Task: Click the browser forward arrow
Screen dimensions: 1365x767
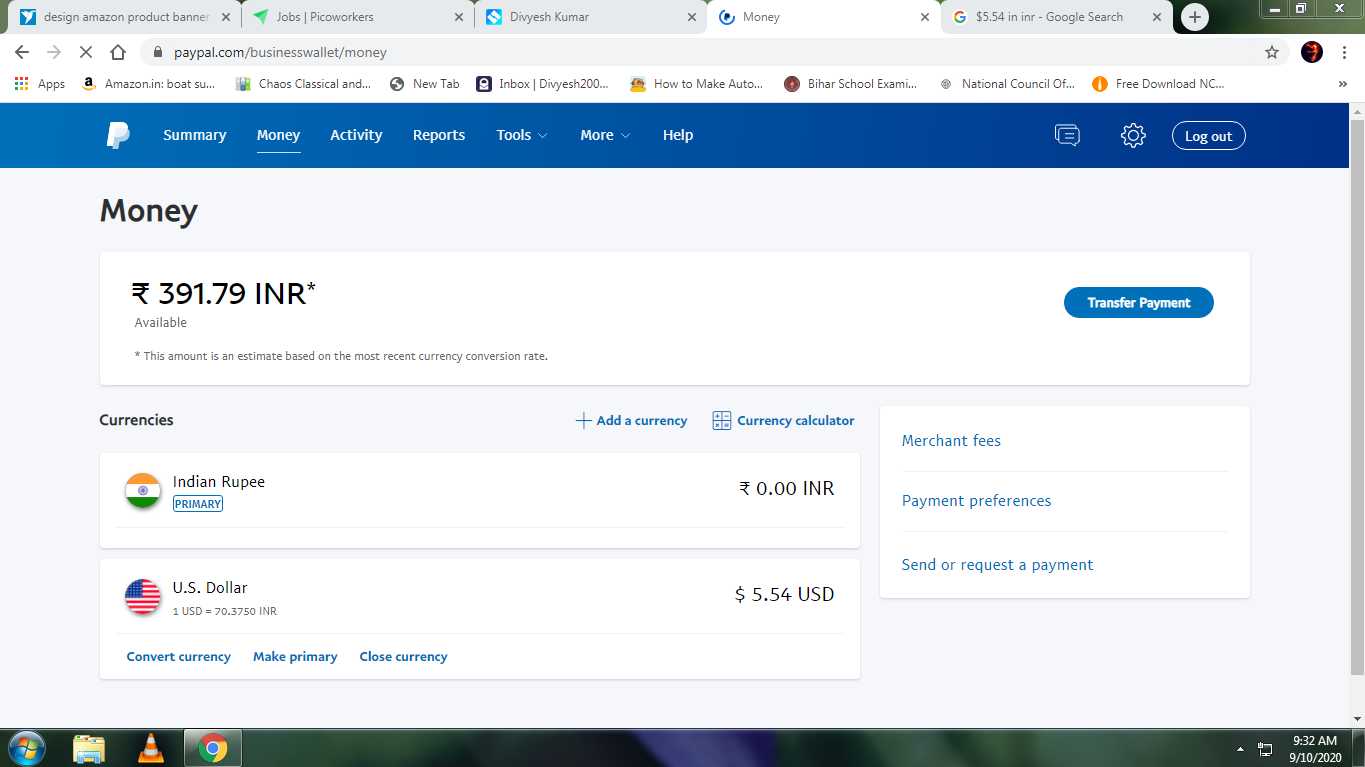Action: (54, 52)
